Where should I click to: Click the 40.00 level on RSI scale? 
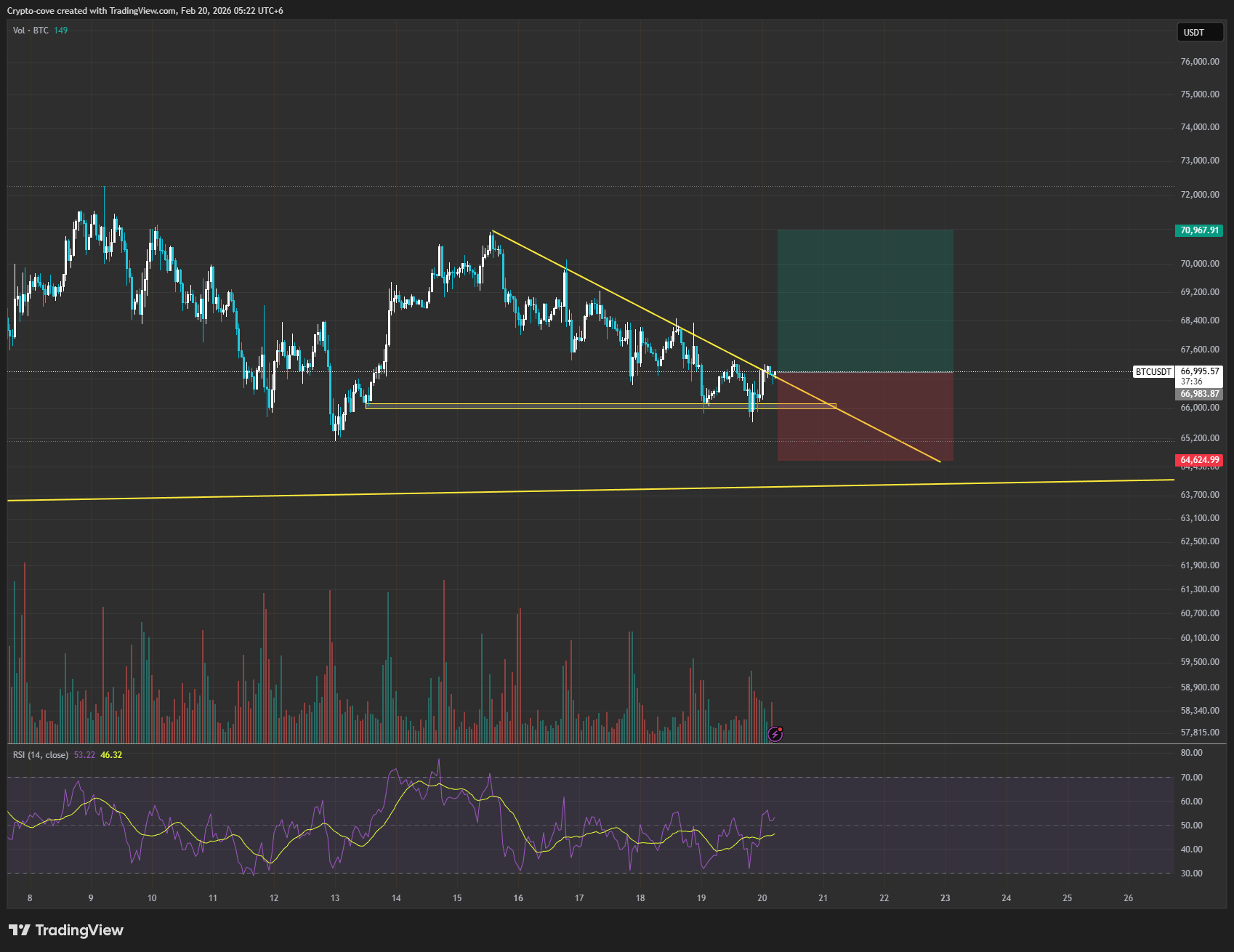(x=1192, y=850)
